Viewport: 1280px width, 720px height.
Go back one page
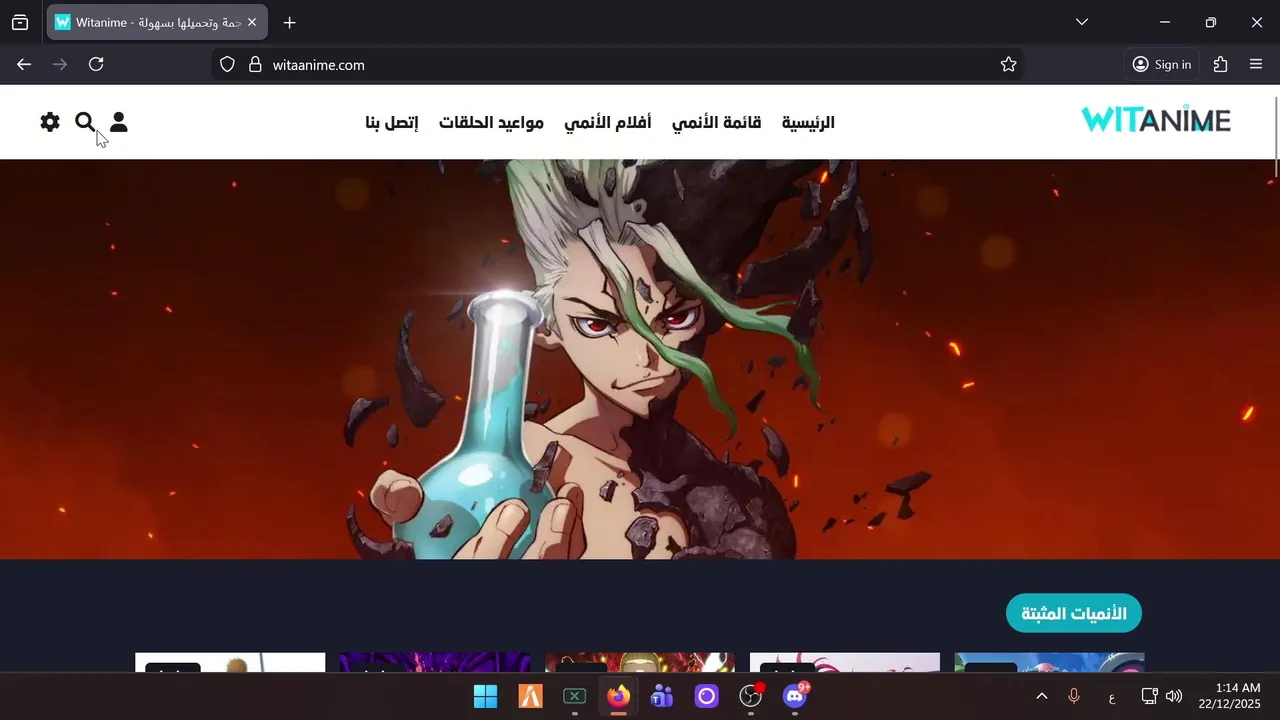tap(24, 64)
